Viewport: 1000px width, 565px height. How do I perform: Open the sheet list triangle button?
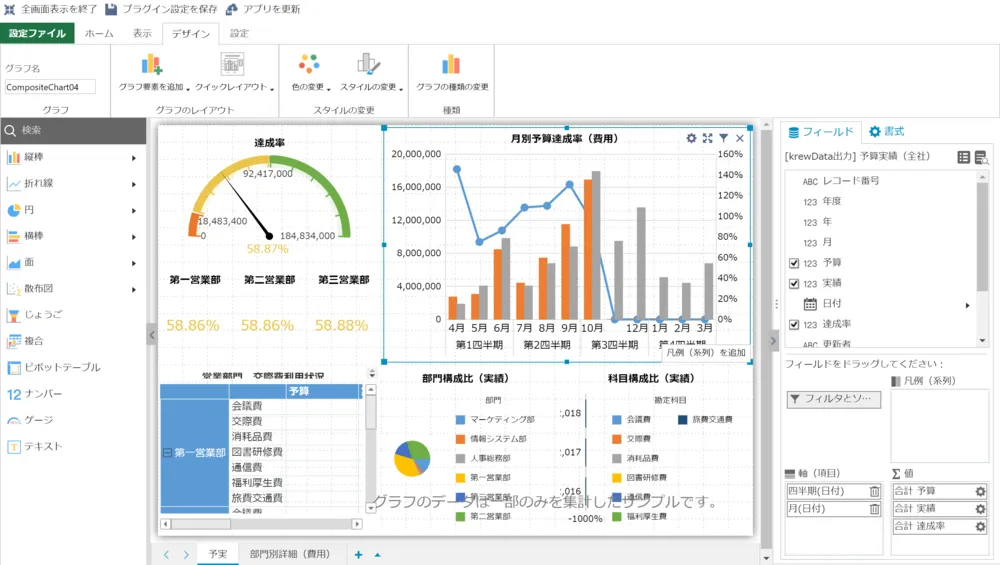click(x=378, y=555)
